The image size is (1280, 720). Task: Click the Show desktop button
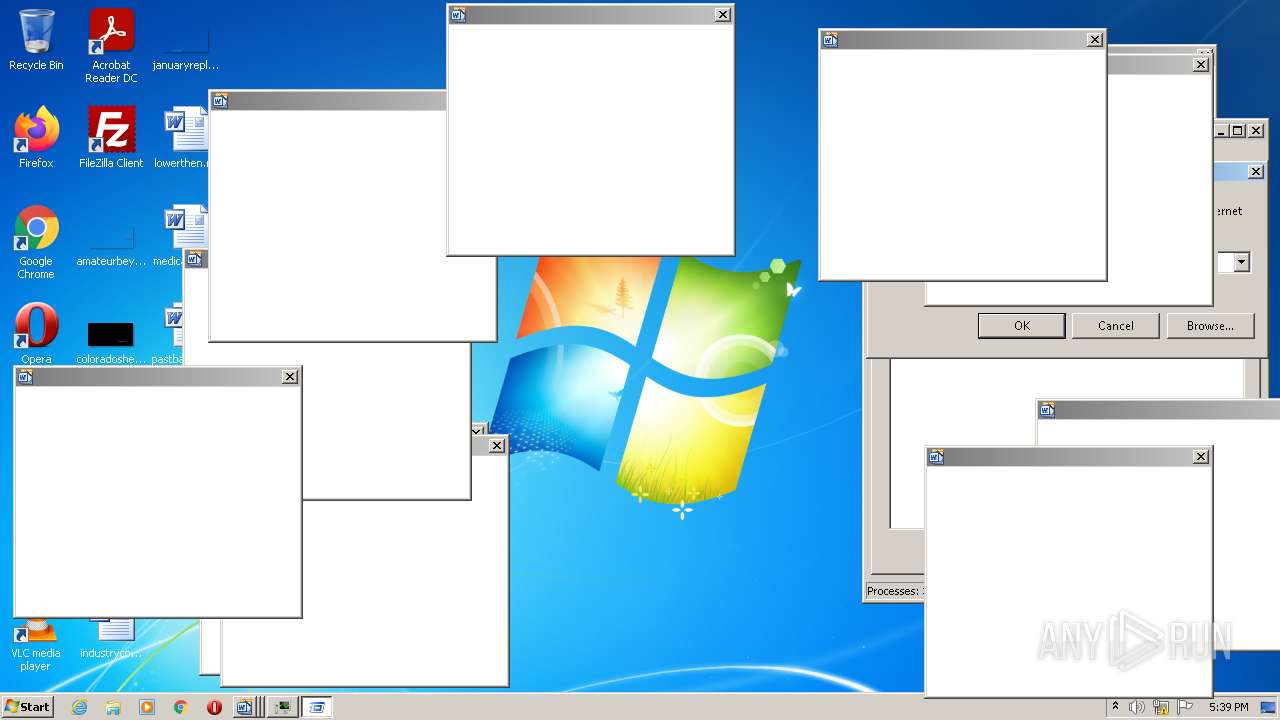coord(1268,707)
